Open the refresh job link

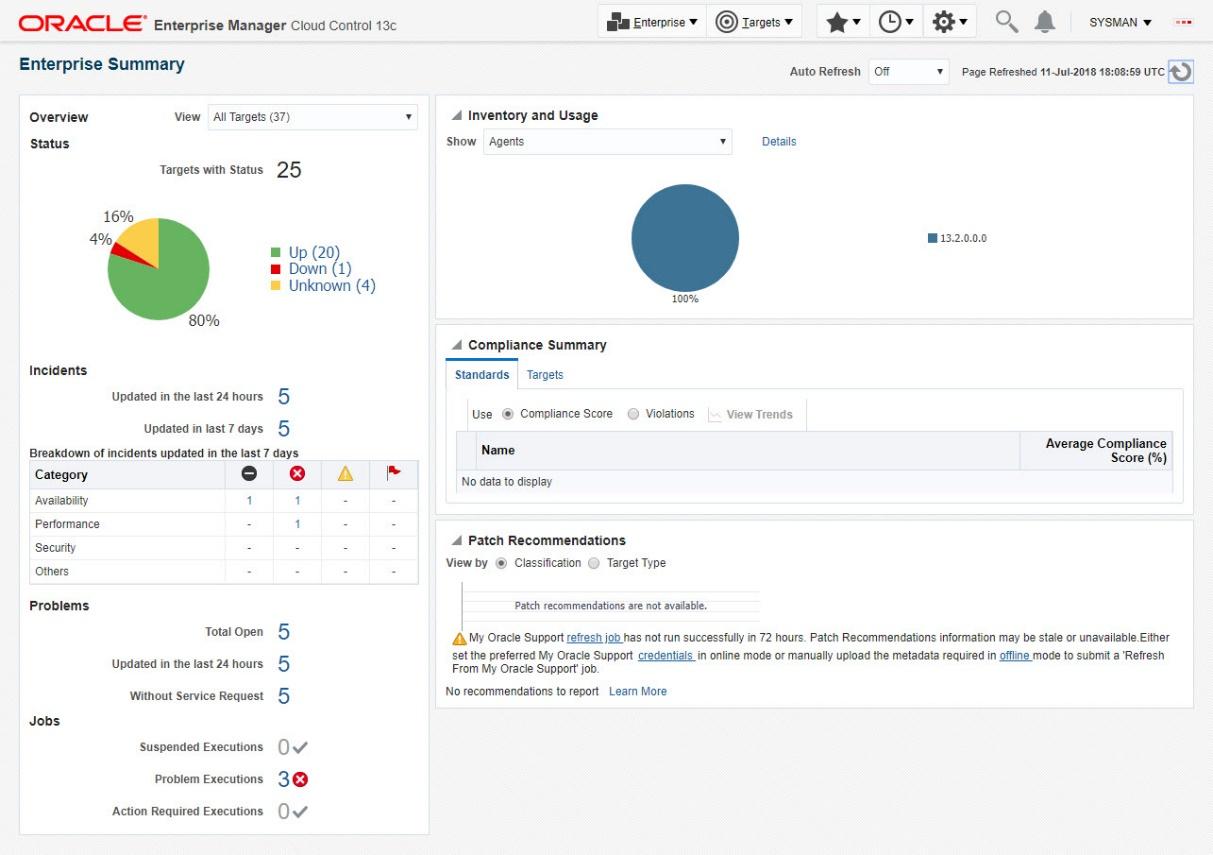594,638
